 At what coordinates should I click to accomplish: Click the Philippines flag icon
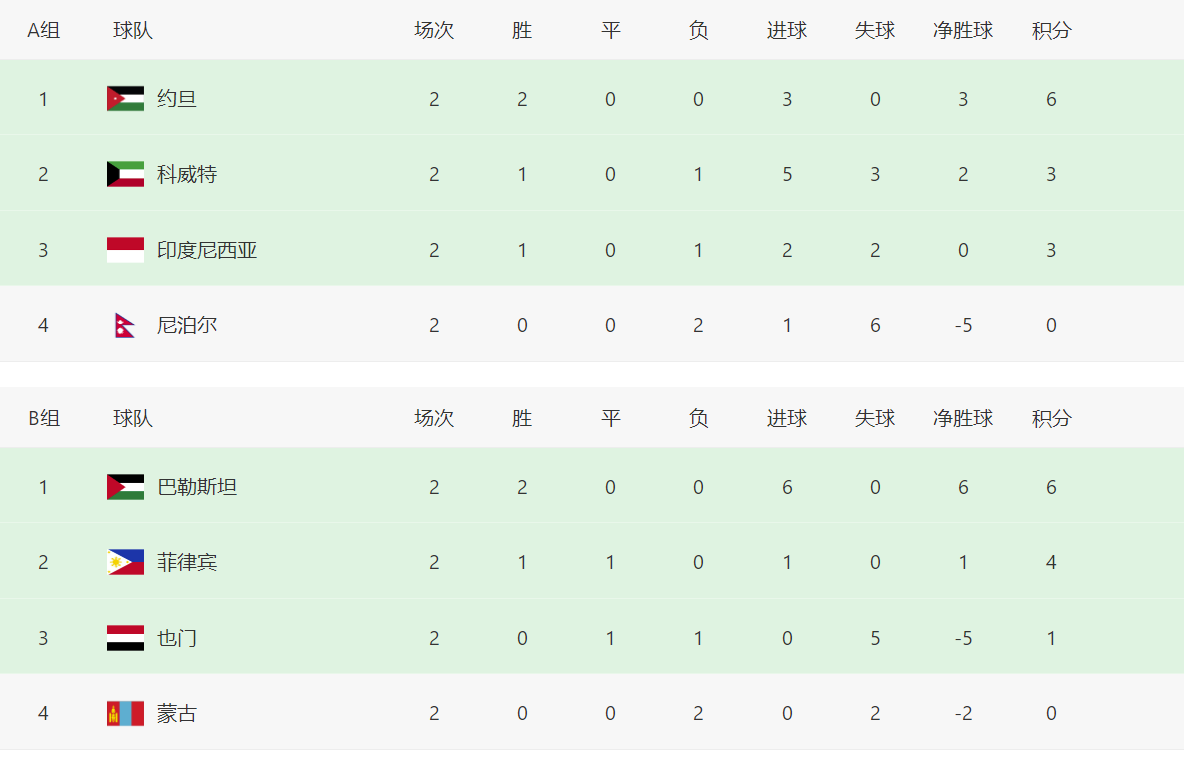pyautogui.click(x=125, y=562)
